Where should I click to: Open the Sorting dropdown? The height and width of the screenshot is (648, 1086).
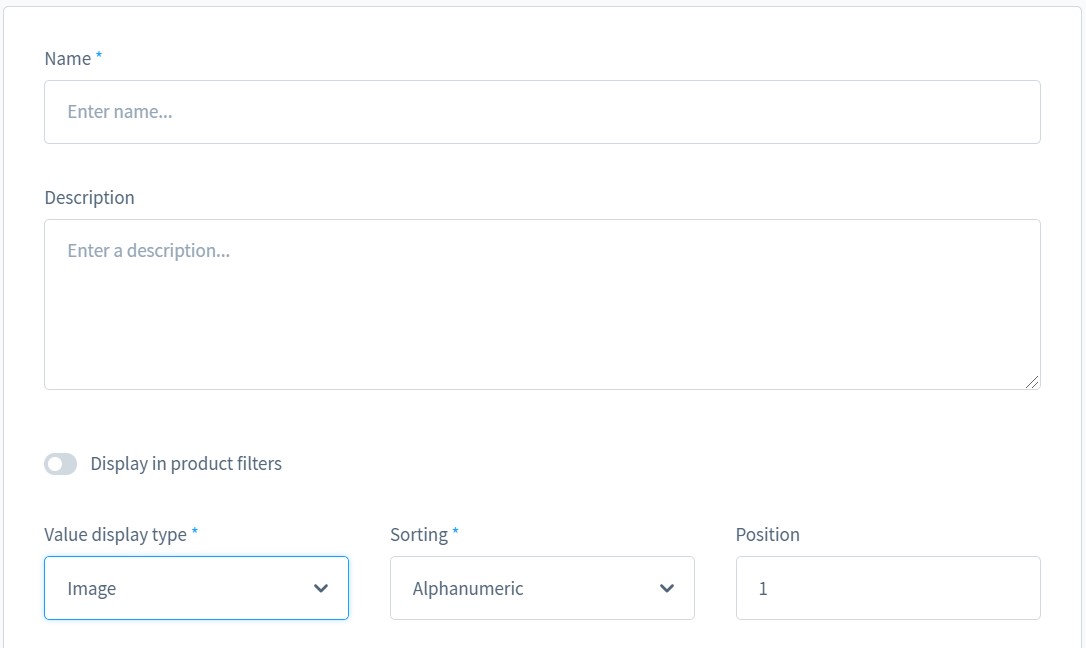coord(542,588)
